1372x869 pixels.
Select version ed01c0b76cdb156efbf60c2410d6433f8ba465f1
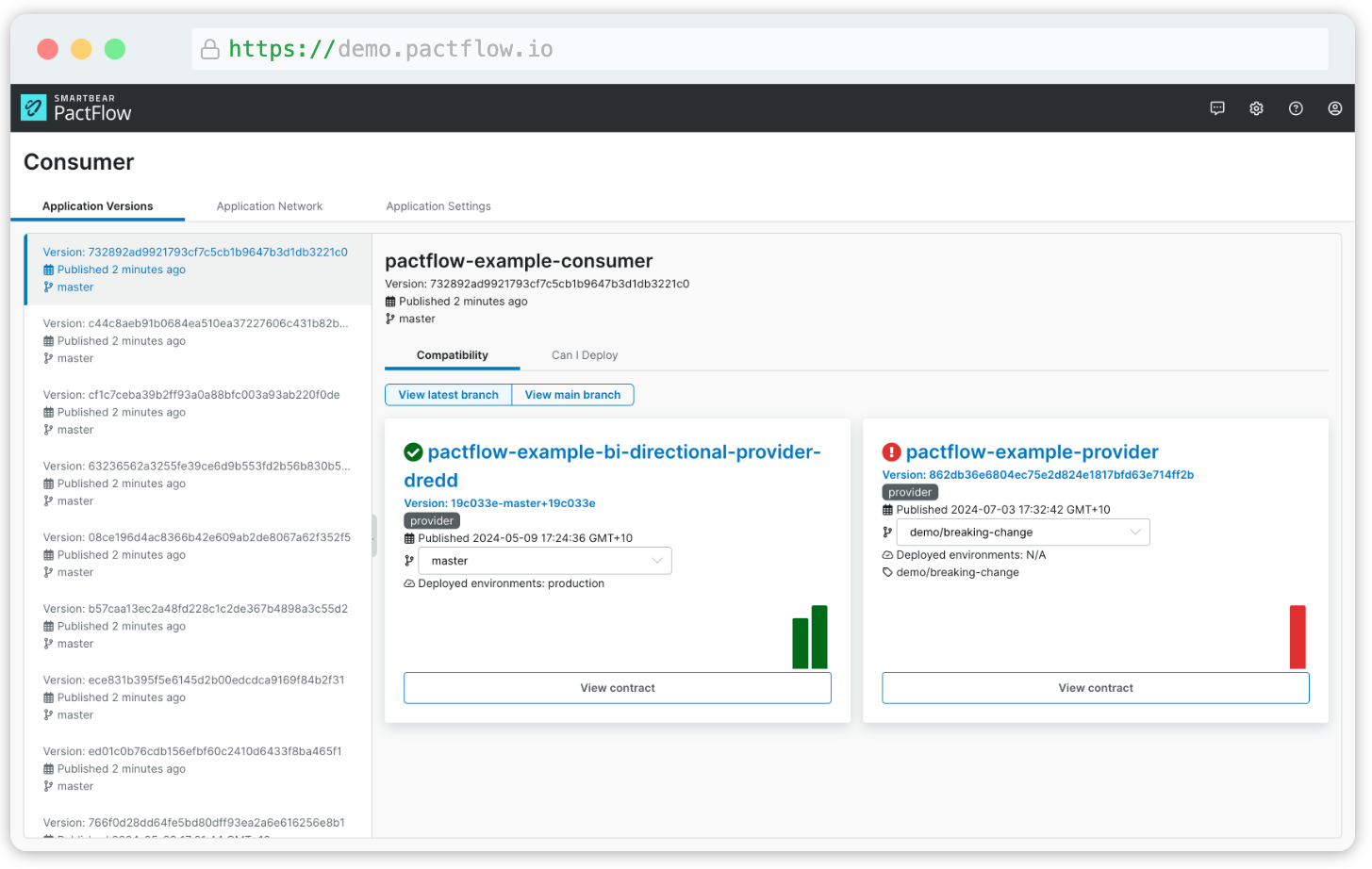tap(198, 769)
